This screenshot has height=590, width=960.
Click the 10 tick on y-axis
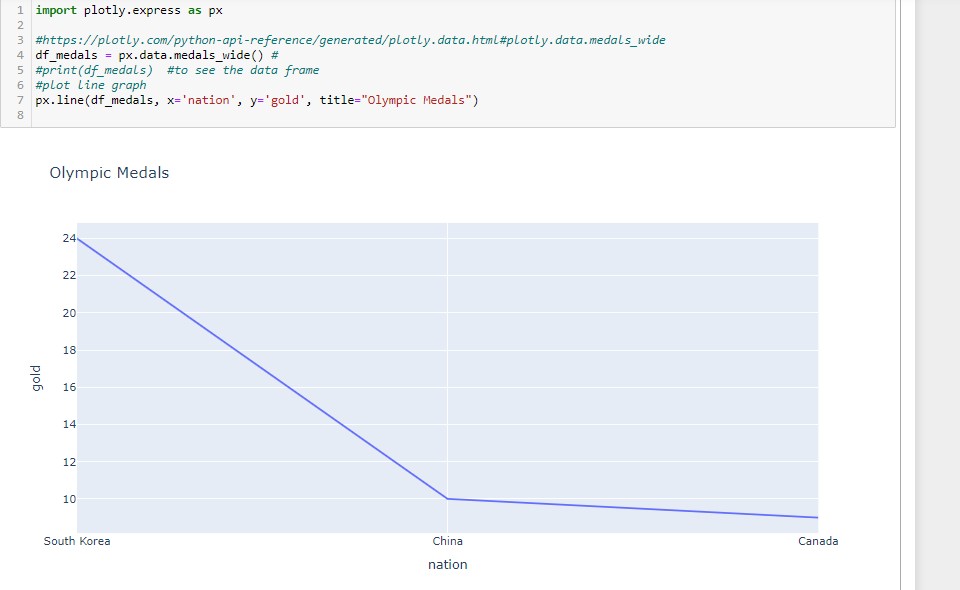68,499
